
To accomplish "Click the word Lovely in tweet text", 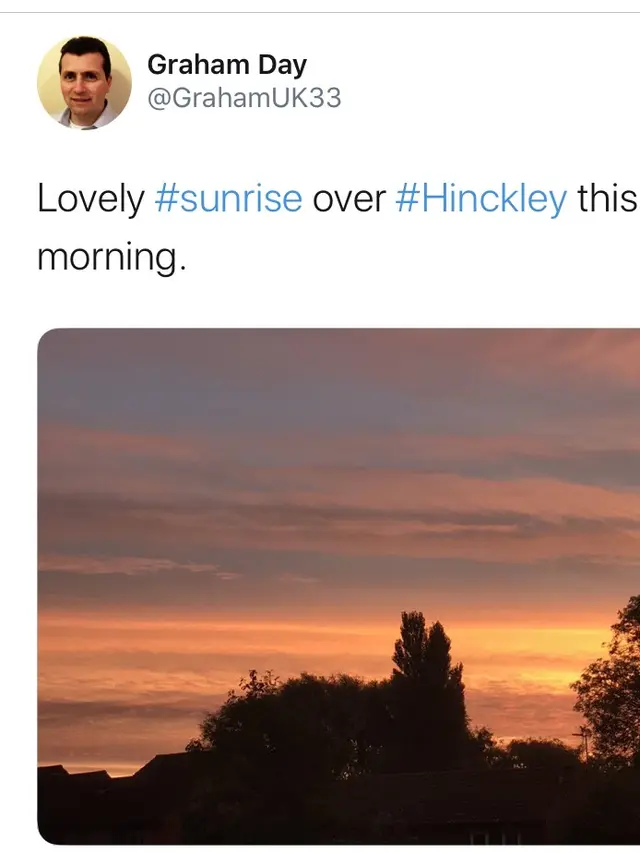I will (91, 199).
